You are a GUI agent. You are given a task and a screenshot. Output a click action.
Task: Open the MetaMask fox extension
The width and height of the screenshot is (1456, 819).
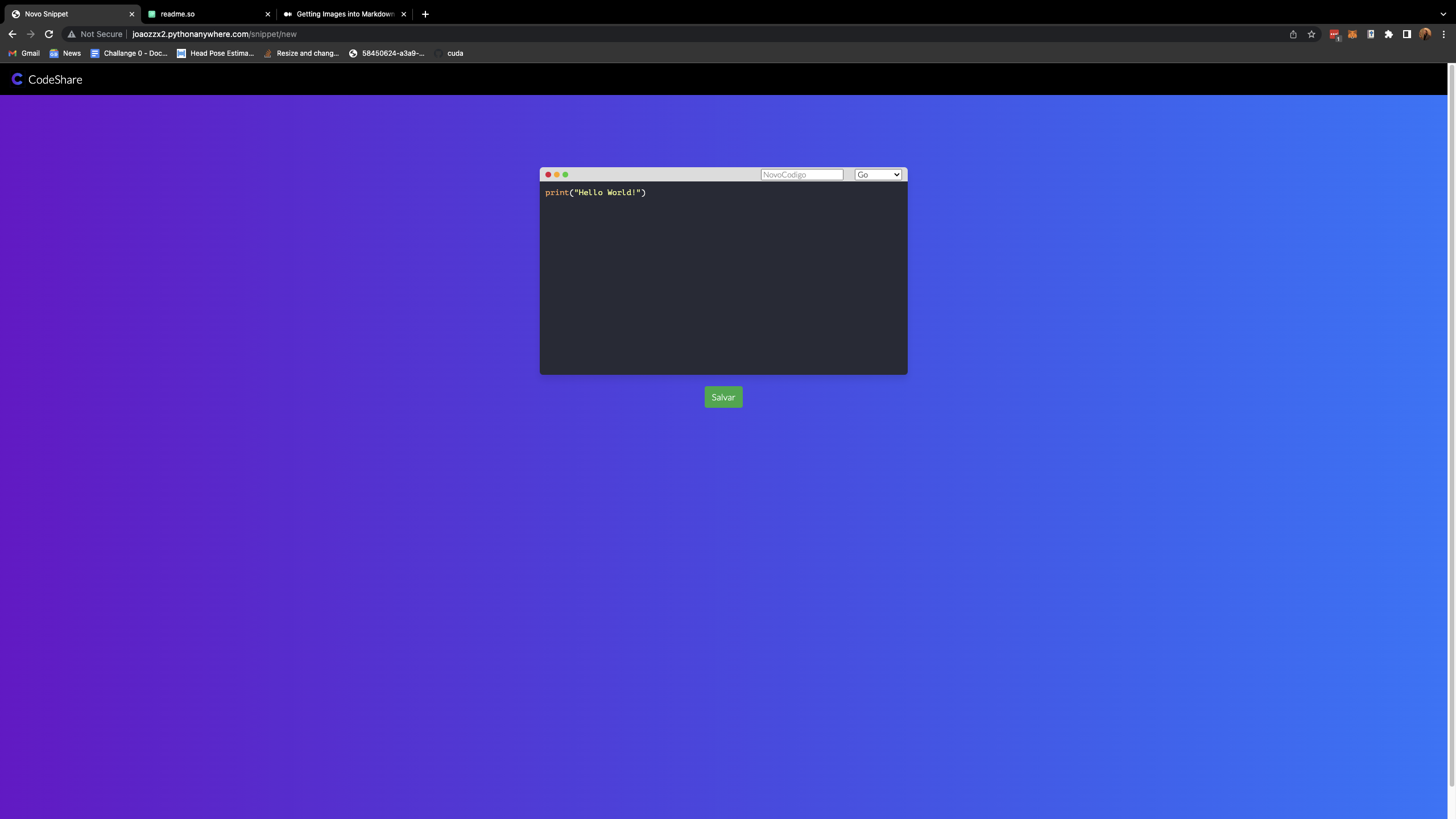pyautogui.click(x=1352, y=34)
